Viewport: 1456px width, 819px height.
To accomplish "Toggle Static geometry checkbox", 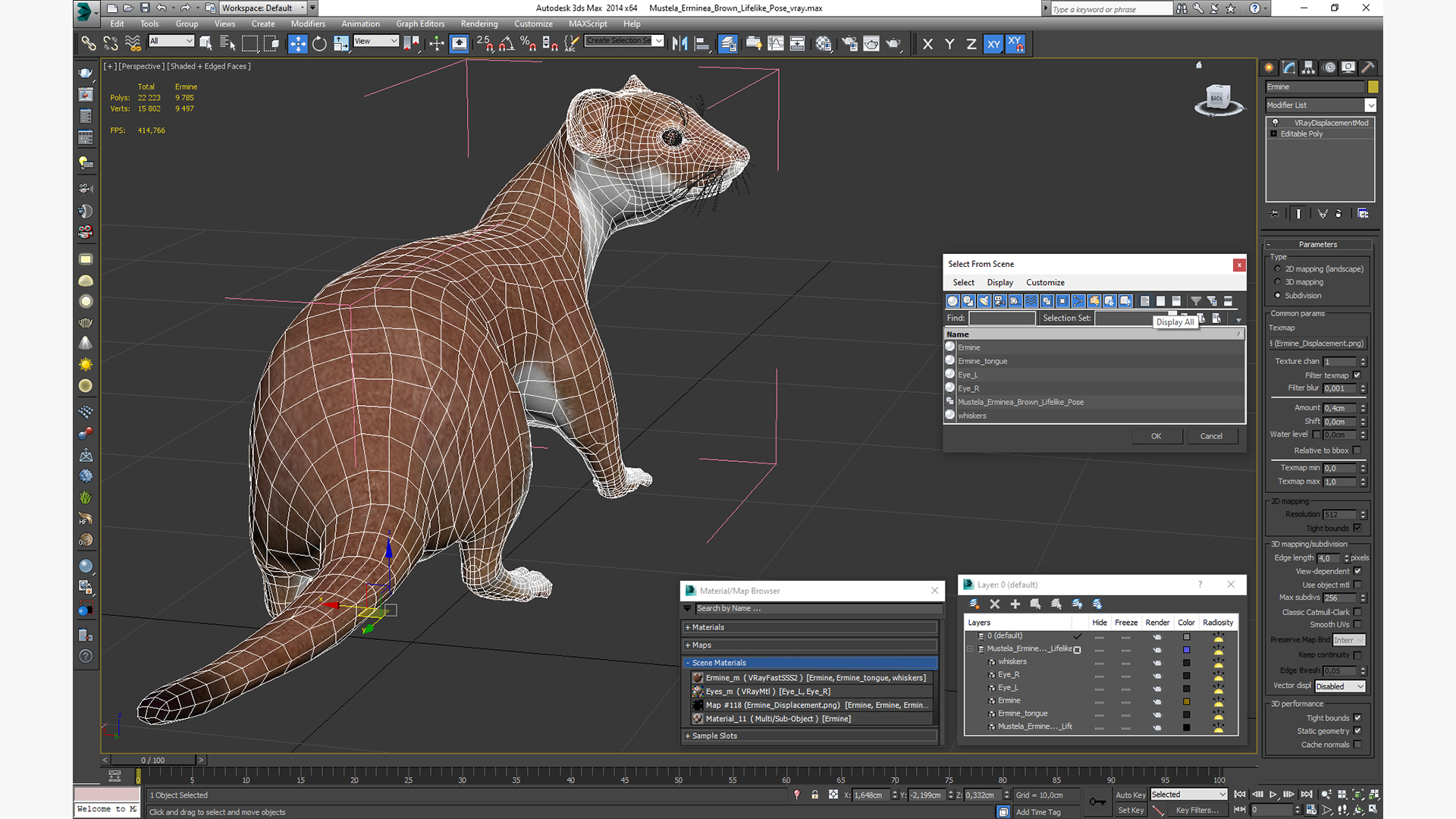I will pos(1357,731).
